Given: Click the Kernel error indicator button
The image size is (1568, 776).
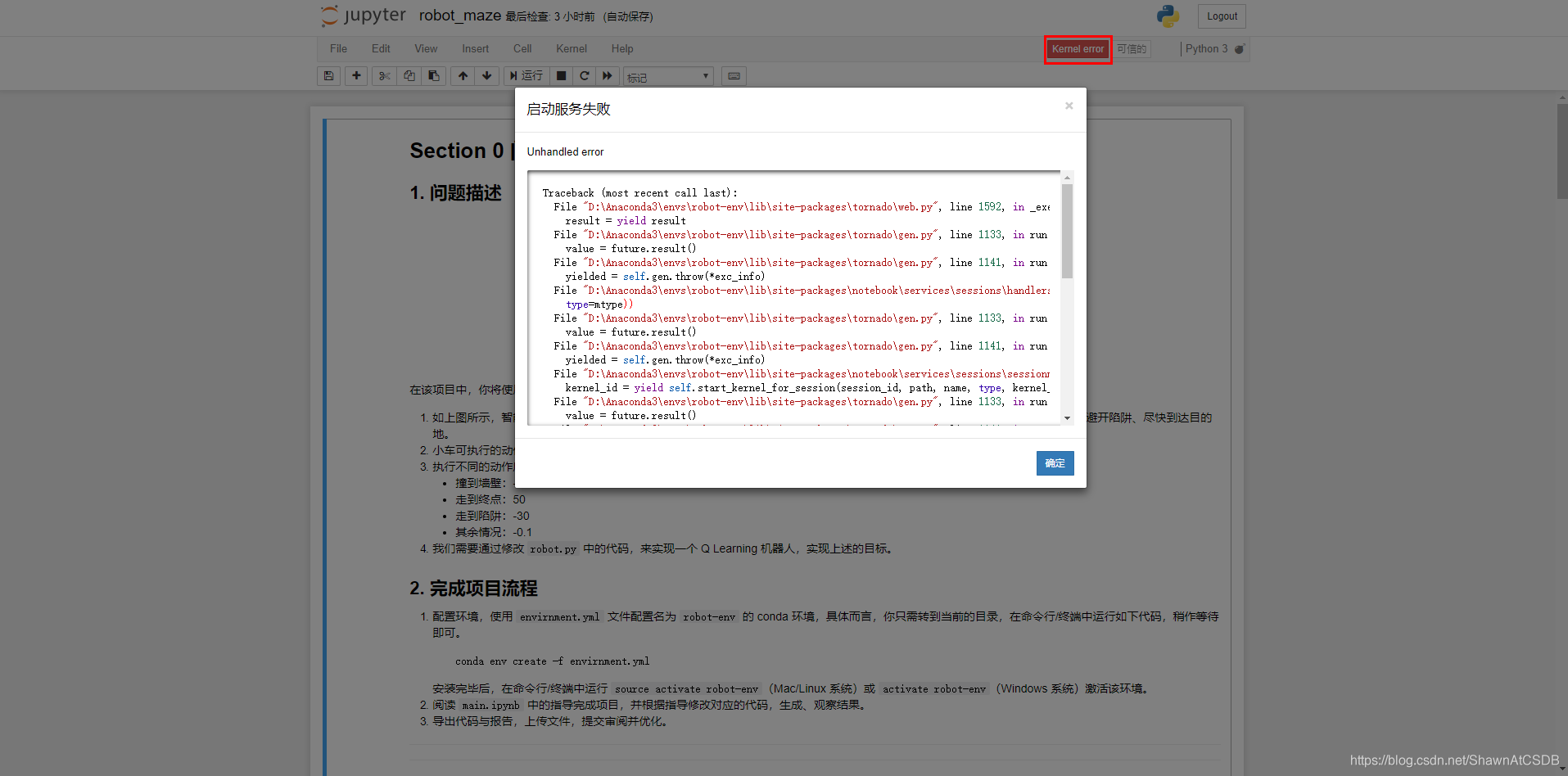Looking at the screenshot, I should 1077,49.
